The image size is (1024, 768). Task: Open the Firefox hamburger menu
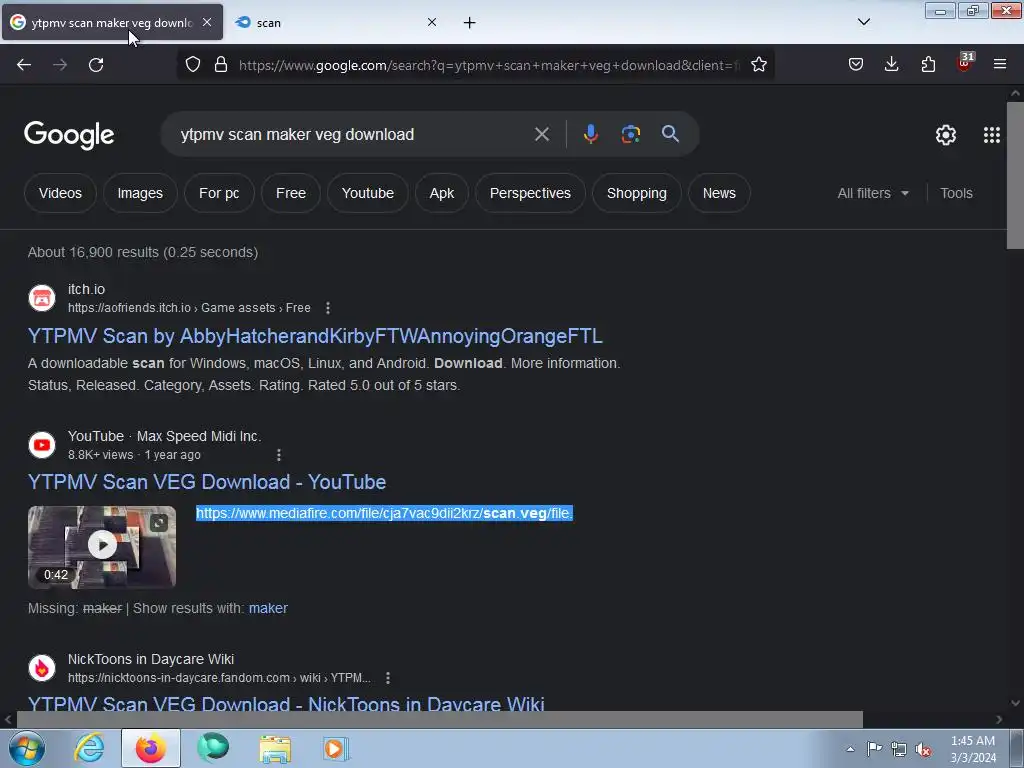(1000, 65)
